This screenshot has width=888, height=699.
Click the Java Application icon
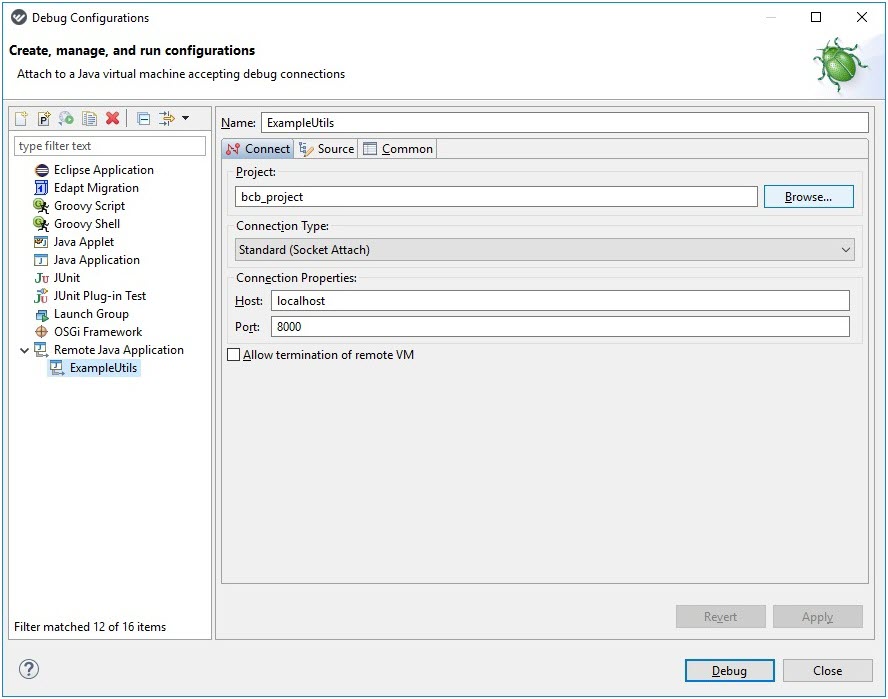[41, 260]
